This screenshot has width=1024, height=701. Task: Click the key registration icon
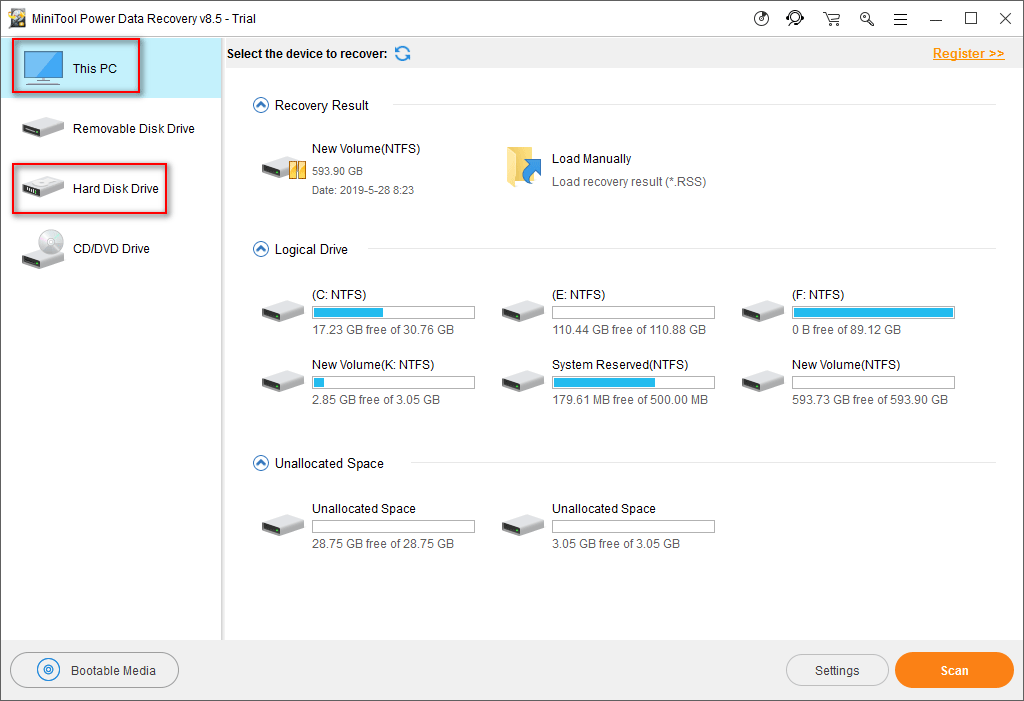867,19
